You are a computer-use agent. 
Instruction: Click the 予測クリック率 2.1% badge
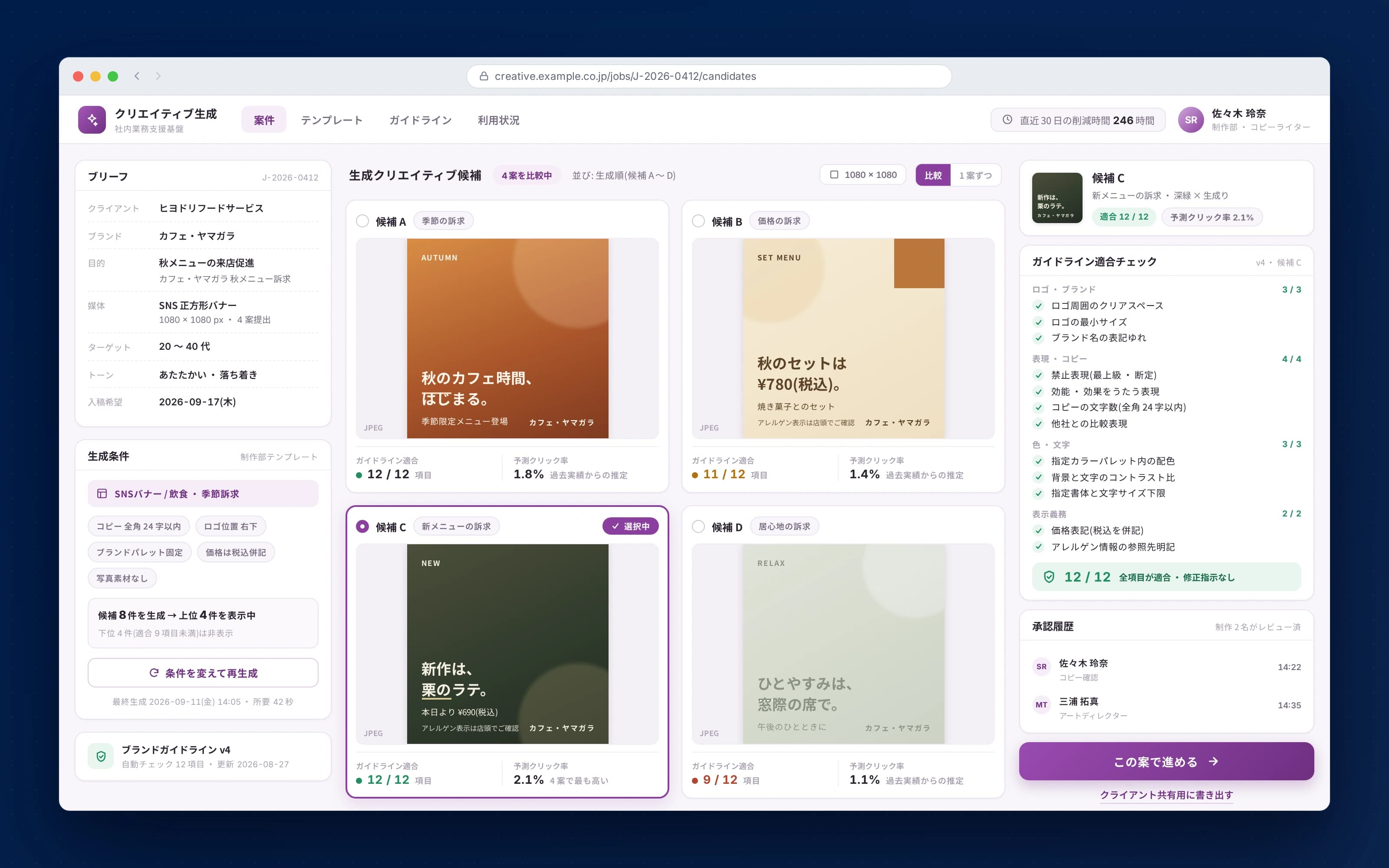[x=1211, y=217]
